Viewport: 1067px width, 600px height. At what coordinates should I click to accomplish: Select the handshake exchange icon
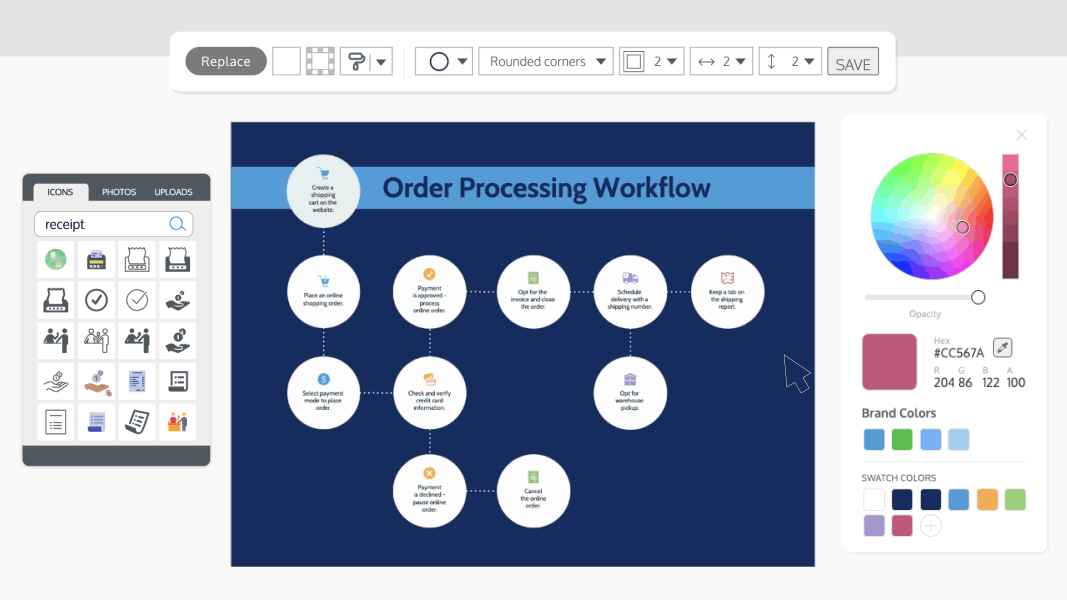[x=96, y=340]
